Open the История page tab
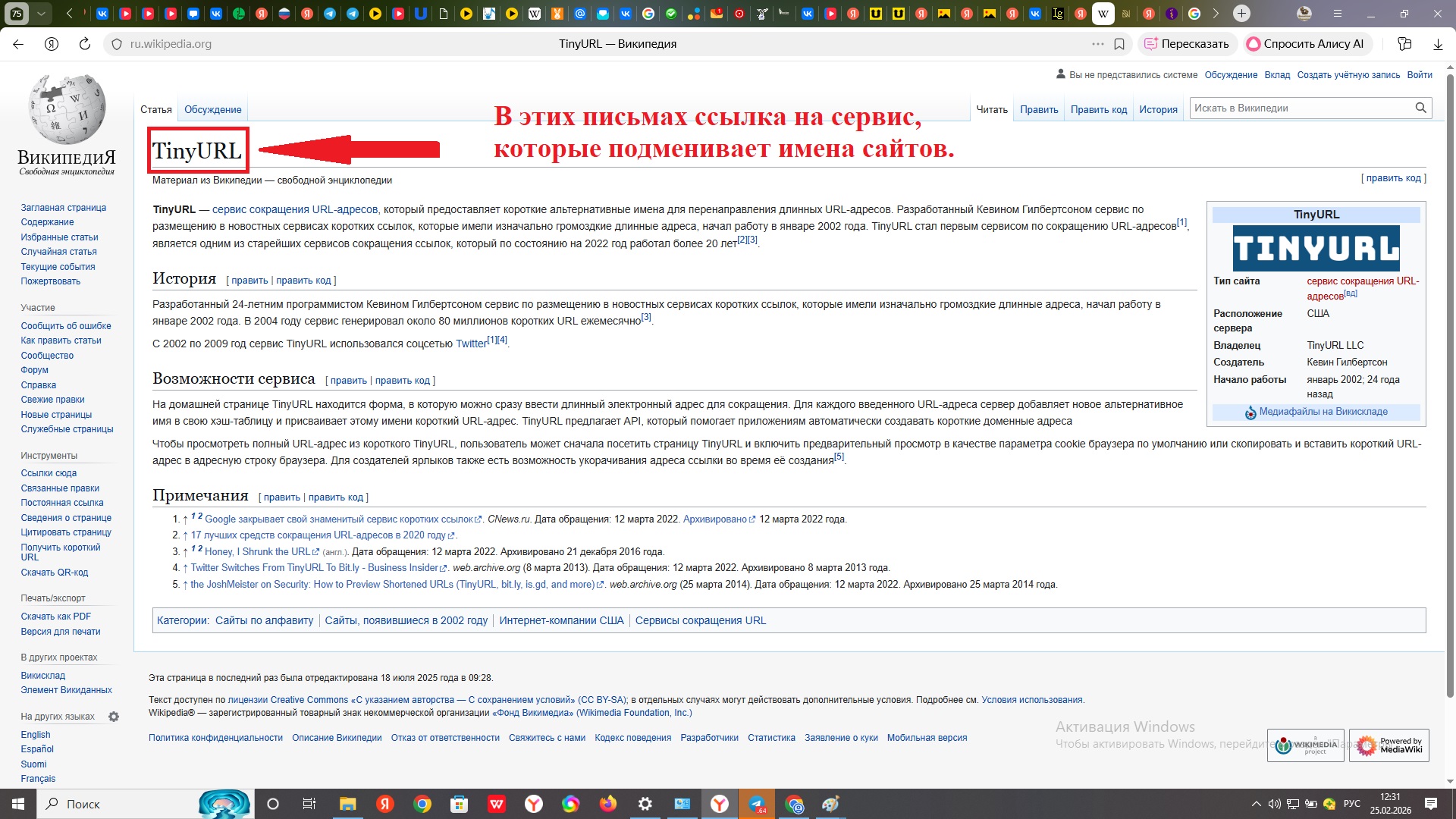The width and height of the screenshot is (1456, 819). pyautogui.click(x=1158, y=109)
